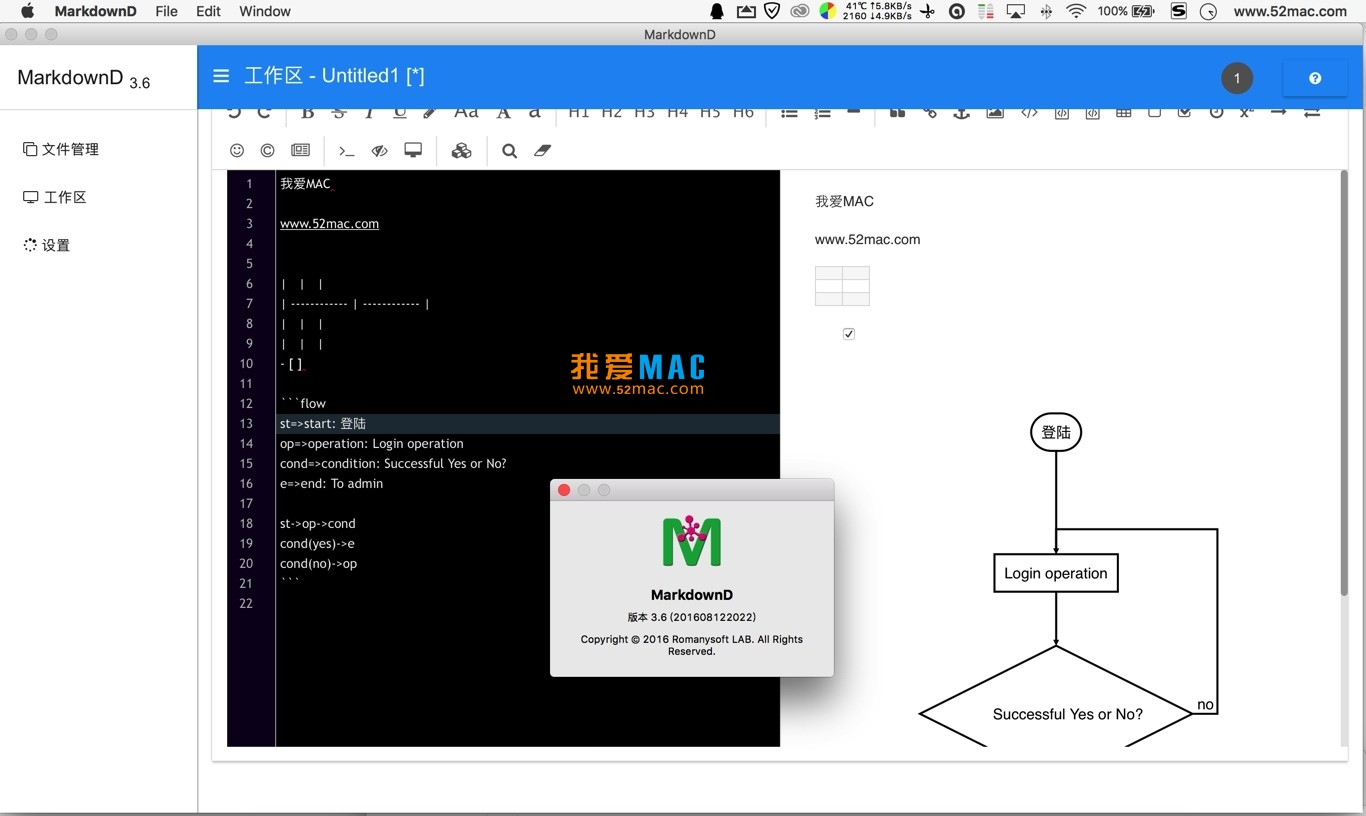The height and width of the screenshot is (816, 1366).
Task: Click the undo arrow in the toolbar
Action: coord(234,112)
